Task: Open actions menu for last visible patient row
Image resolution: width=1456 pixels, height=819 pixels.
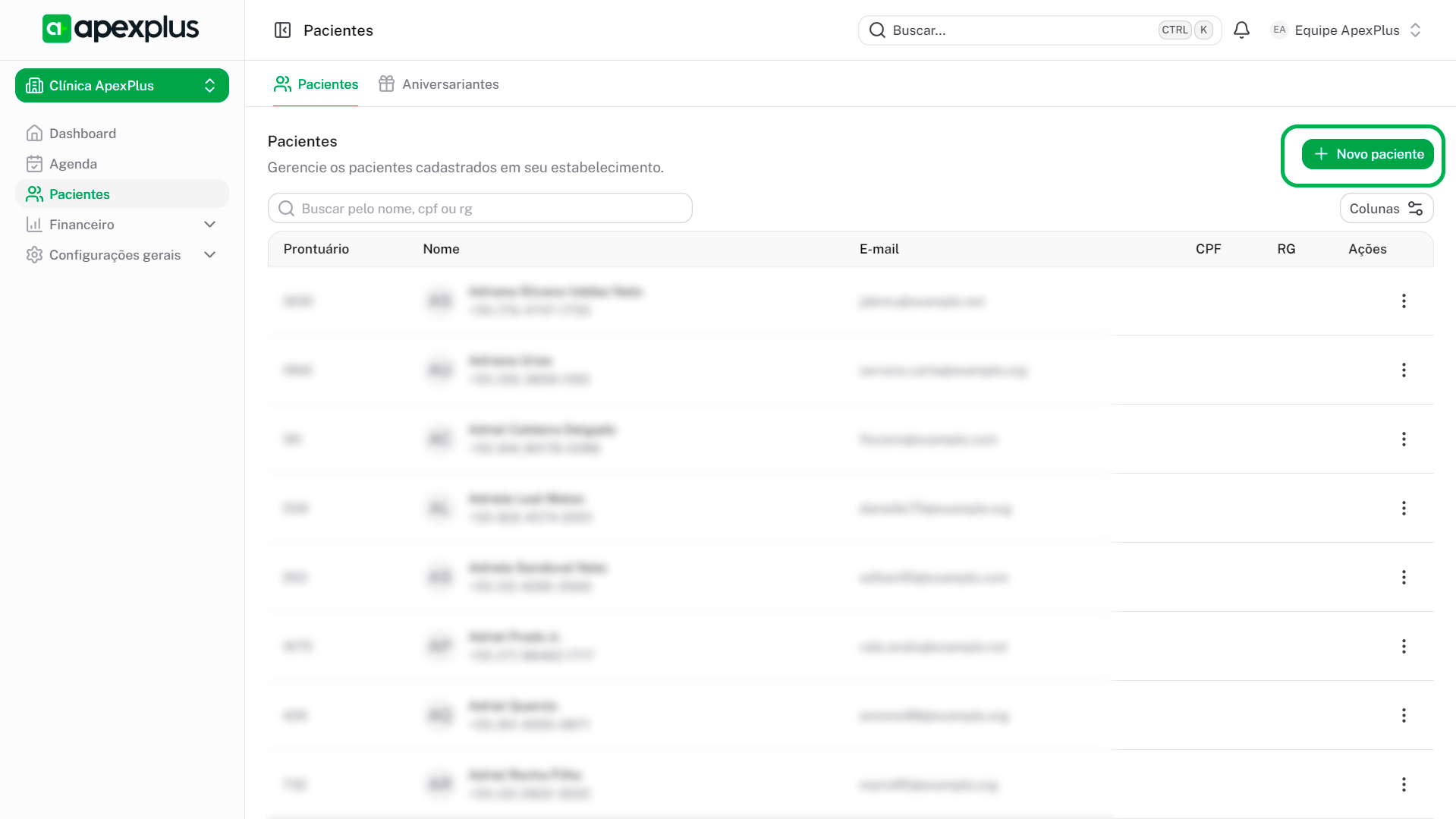Action: (x=1404, y=785)
